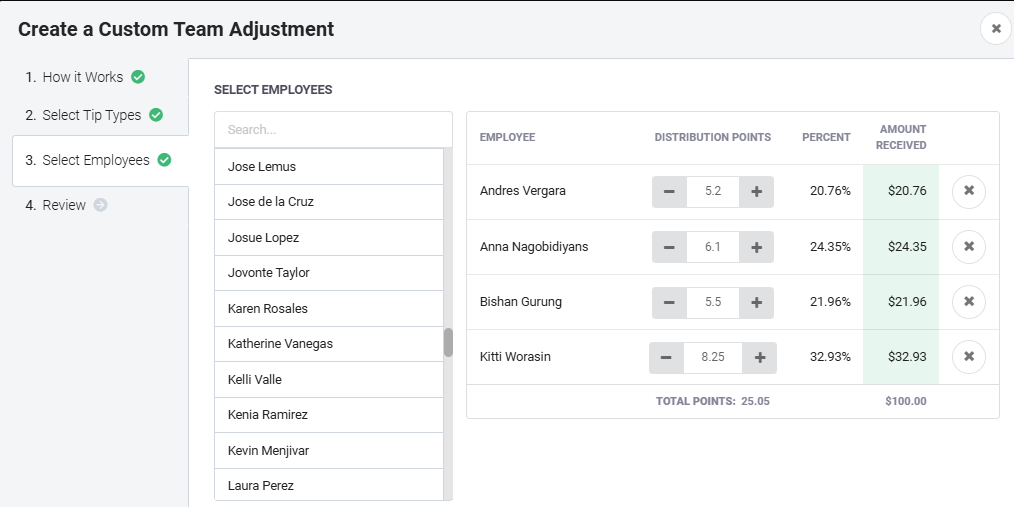
Task: Decrease Andres Vergara's distribution points
Action: coord(669,191)
